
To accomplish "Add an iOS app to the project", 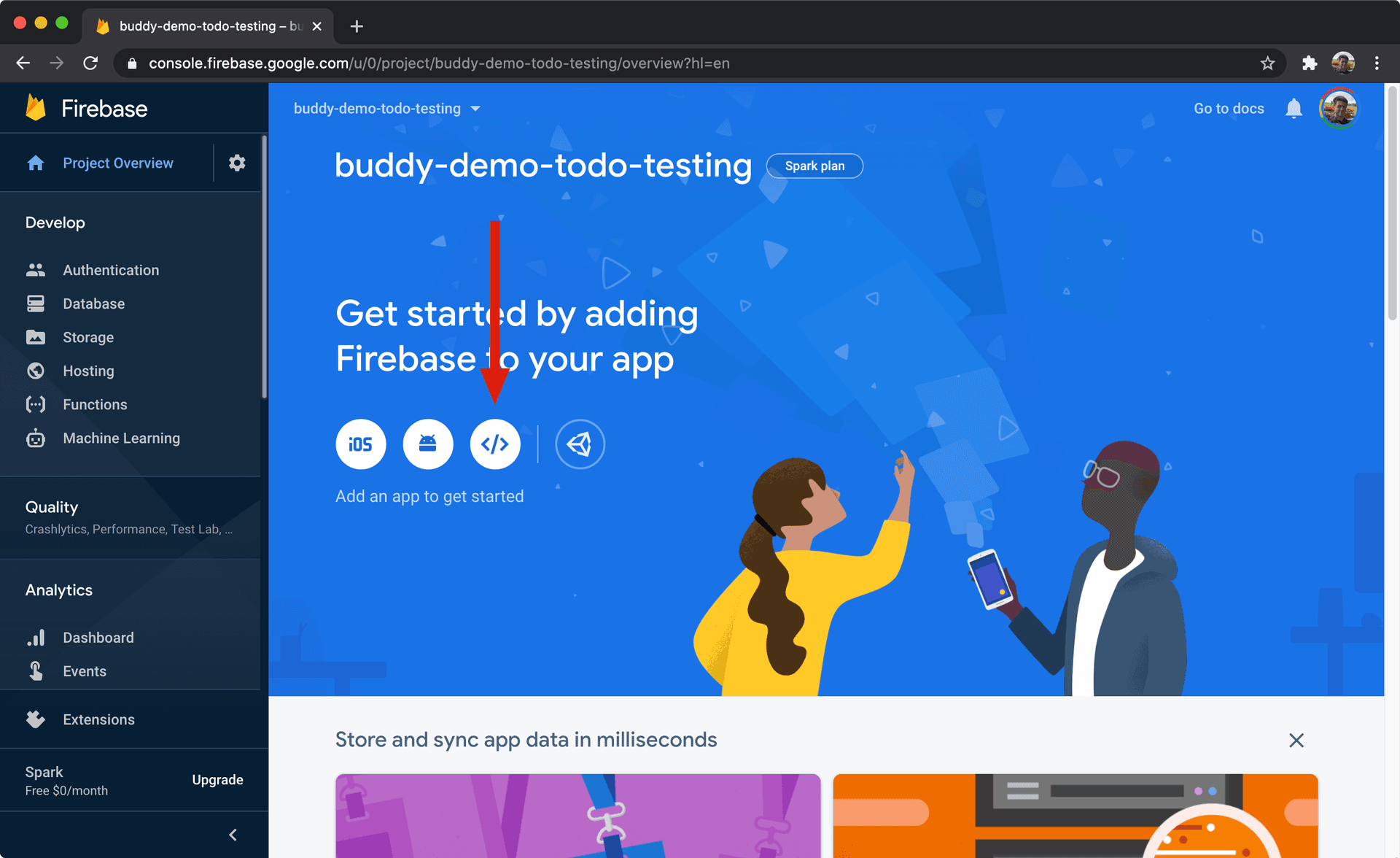I will (x=360, y=444).
